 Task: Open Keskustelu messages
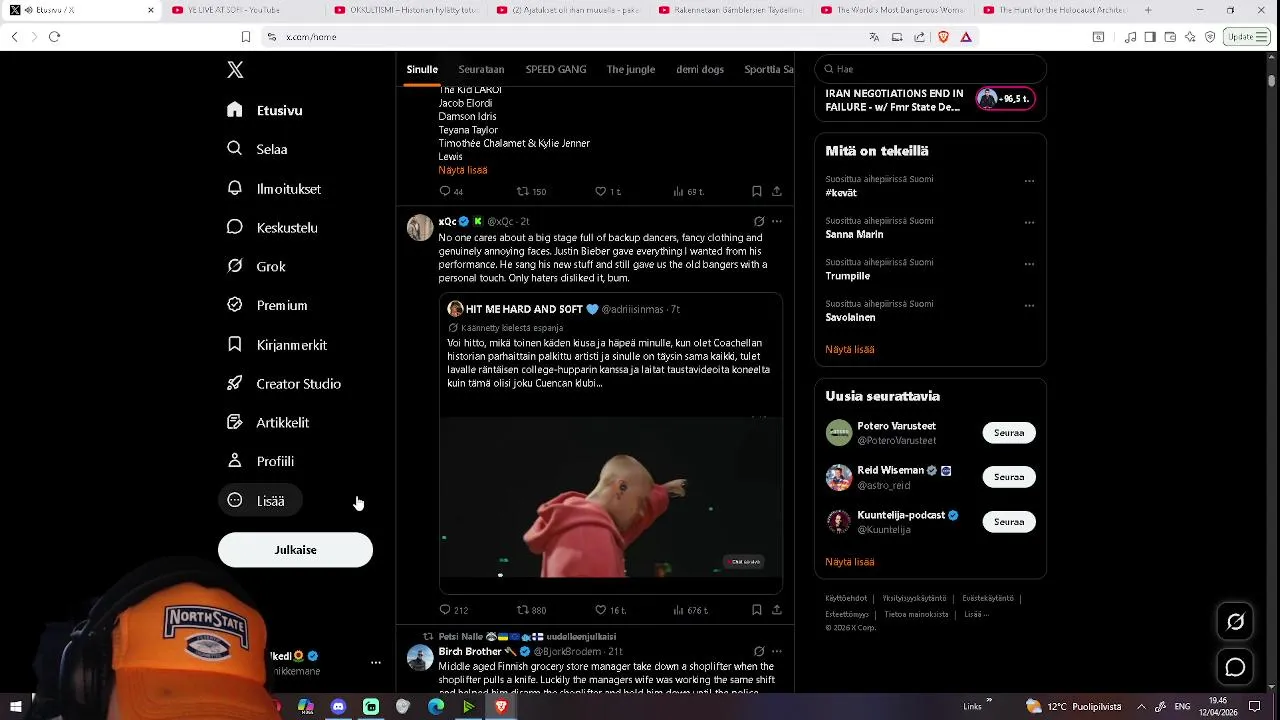pyautogui.click(x=272, y=227)
